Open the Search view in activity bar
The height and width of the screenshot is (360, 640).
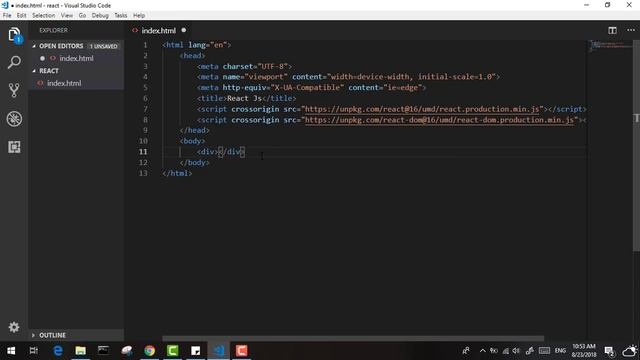[x=14, y=62]
